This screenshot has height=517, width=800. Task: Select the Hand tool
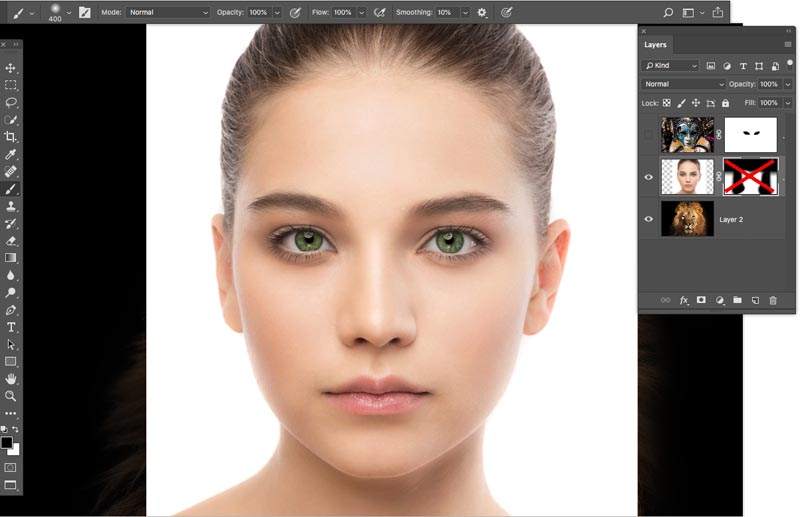coord(10,379)
